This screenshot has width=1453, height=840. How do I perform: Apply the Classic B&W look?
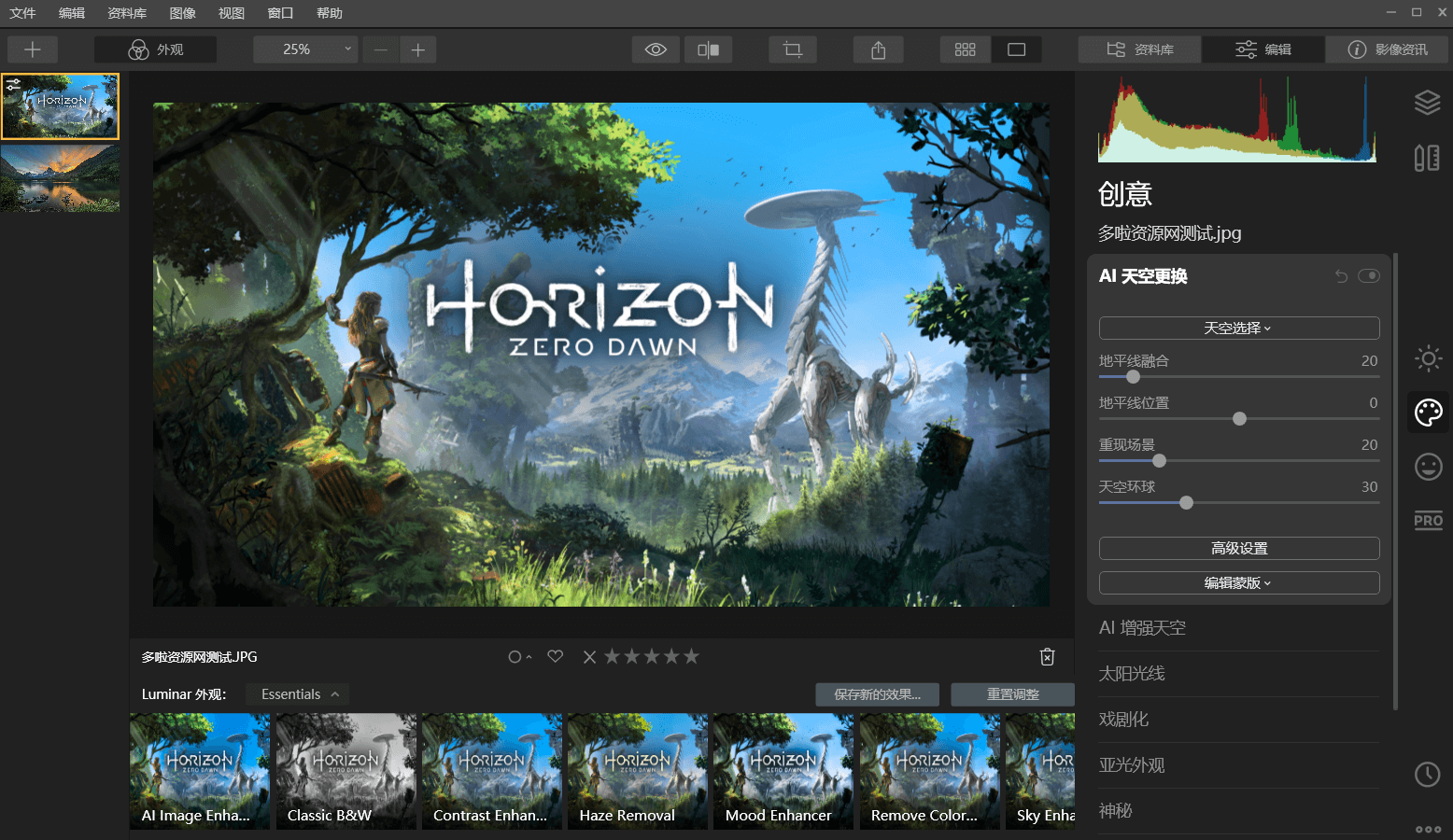(x=346, y=772)
